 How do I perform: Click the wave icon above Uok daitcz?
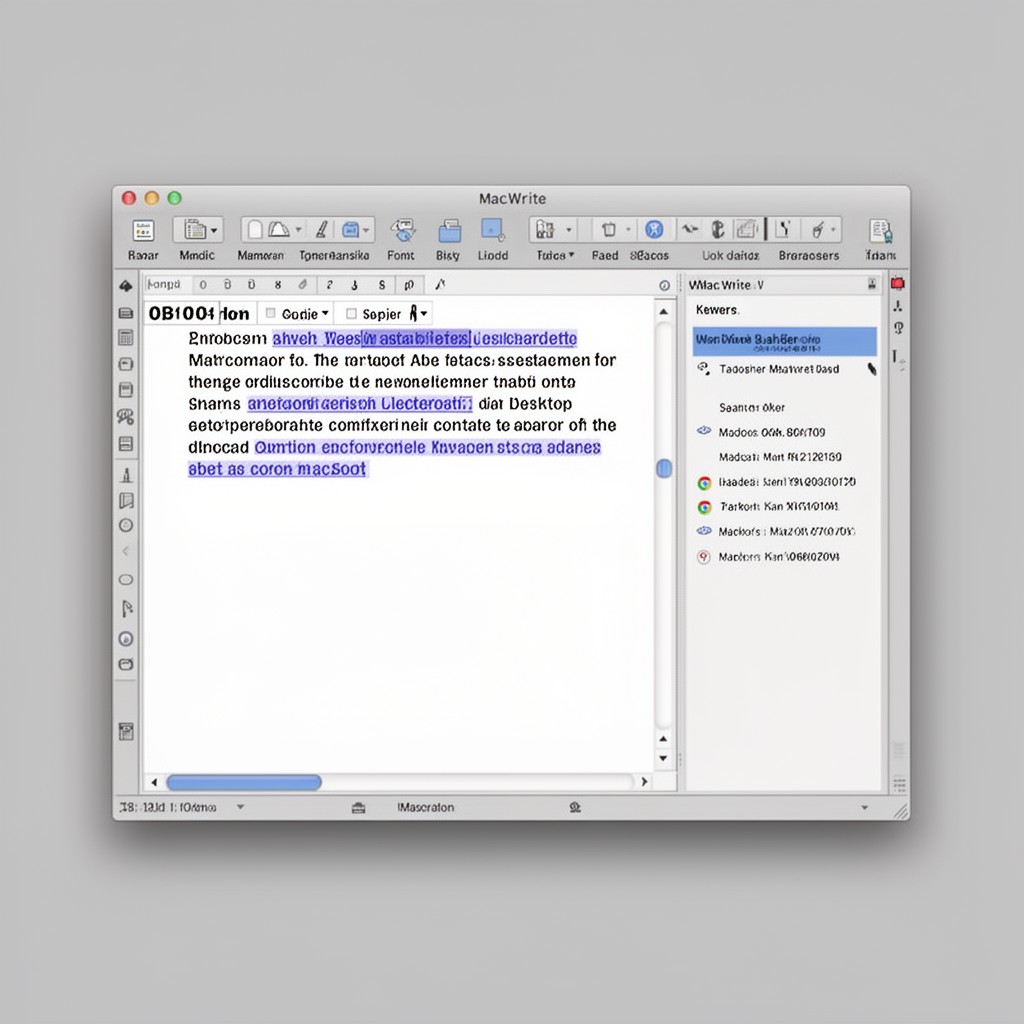pyautogui.click(x=689, y=229)
